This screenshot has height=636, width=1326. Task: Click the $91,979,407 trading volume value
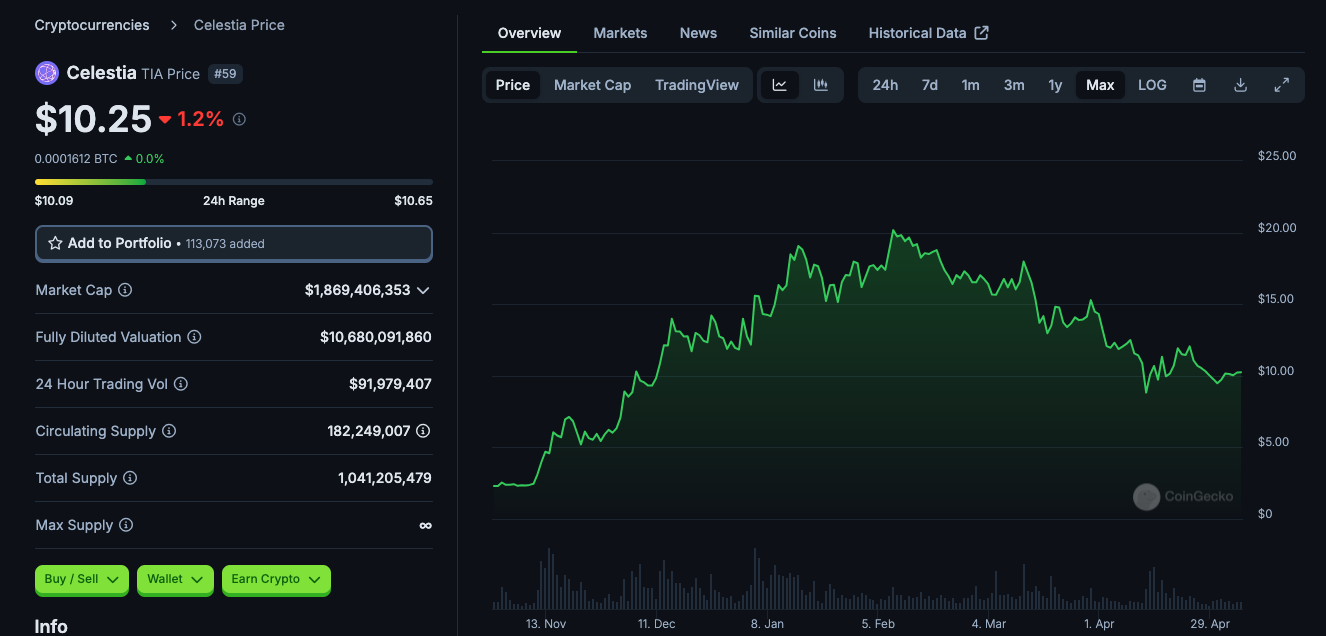[x=390, y=384]
